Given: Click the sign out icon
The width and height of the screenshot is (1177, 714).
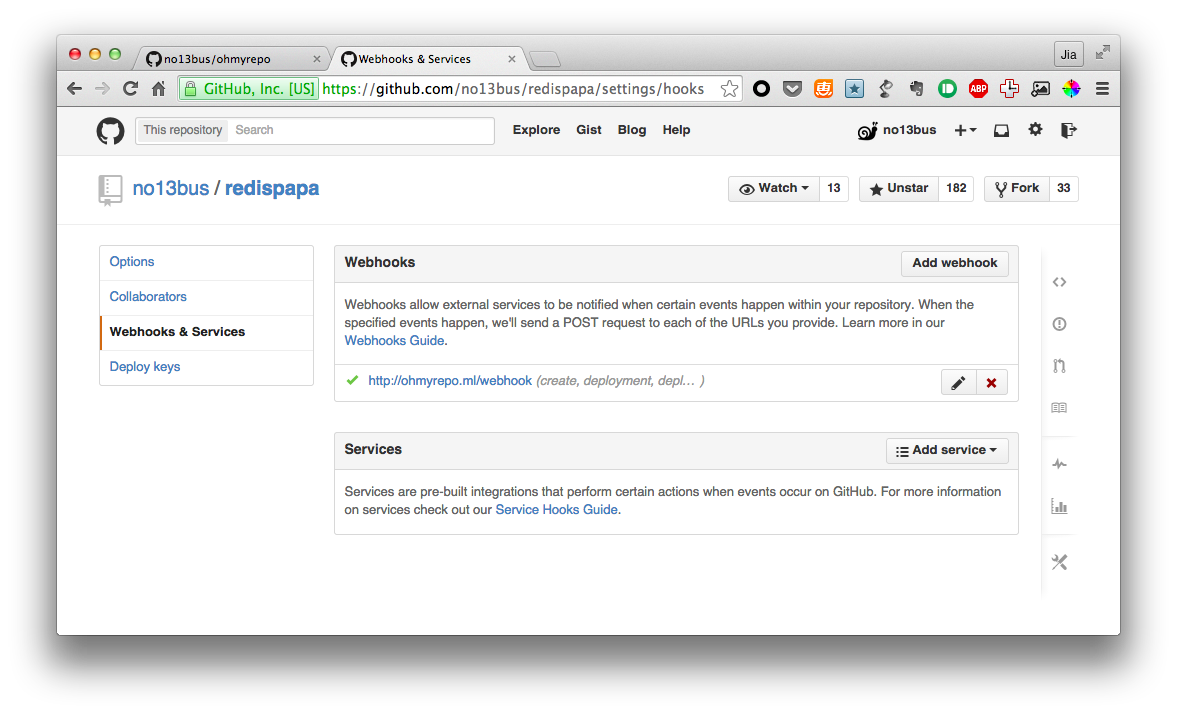Looking at the screenshot, I should 1068,130.
